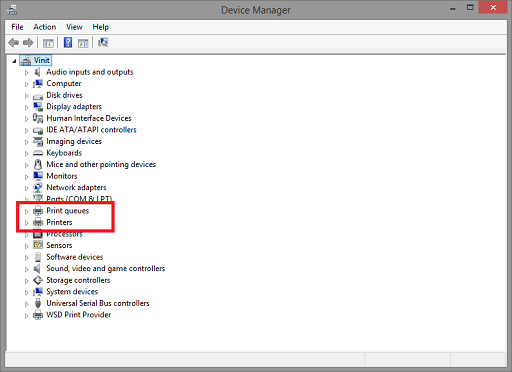This screenshot has width=512, height=372.
Task: Select the WSD Print Provider label
Action: tap(78, 315)
